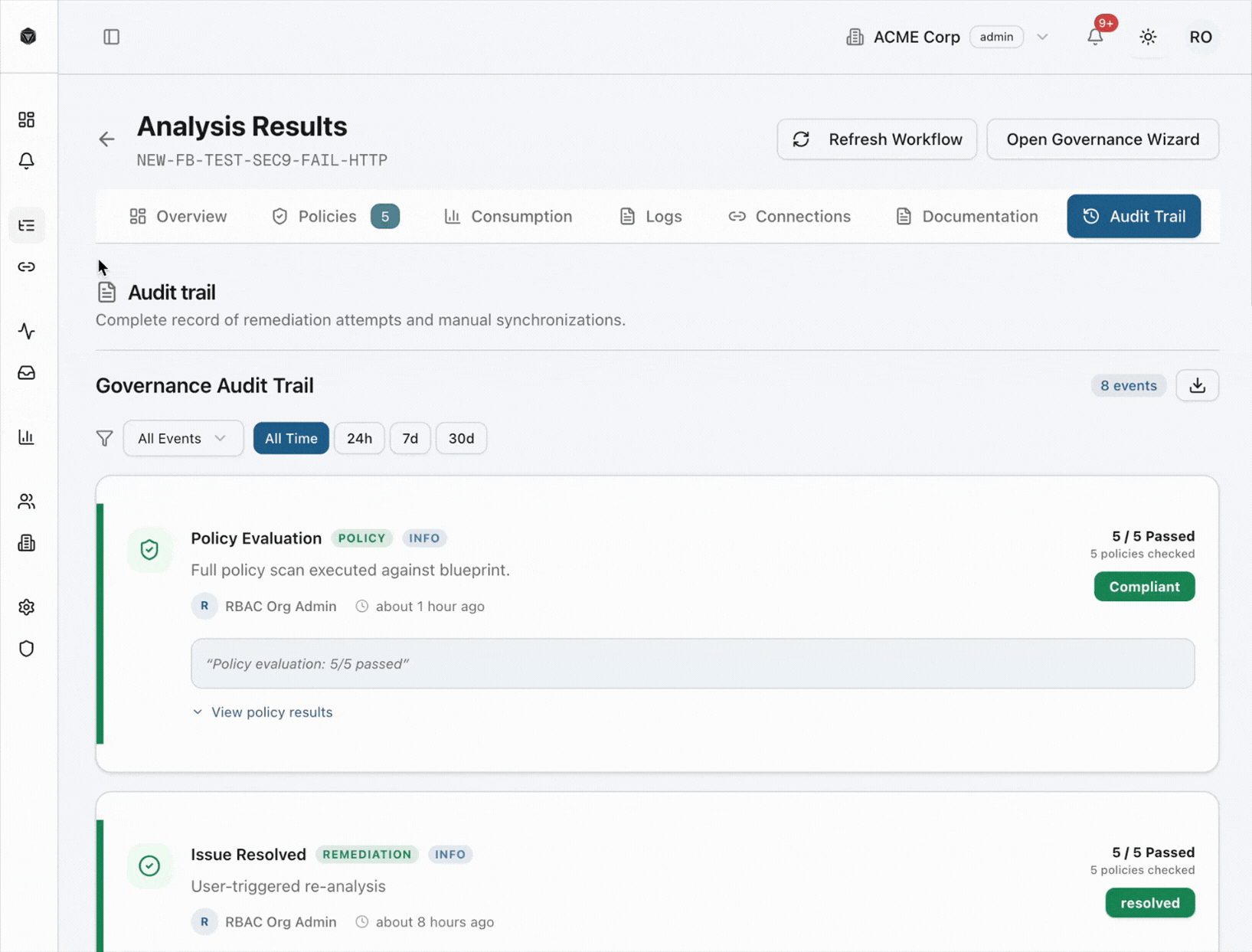Switch time filter to 30d
Image resolution: width=1252 pixels, height=952 pixels.
click(461, 438)
